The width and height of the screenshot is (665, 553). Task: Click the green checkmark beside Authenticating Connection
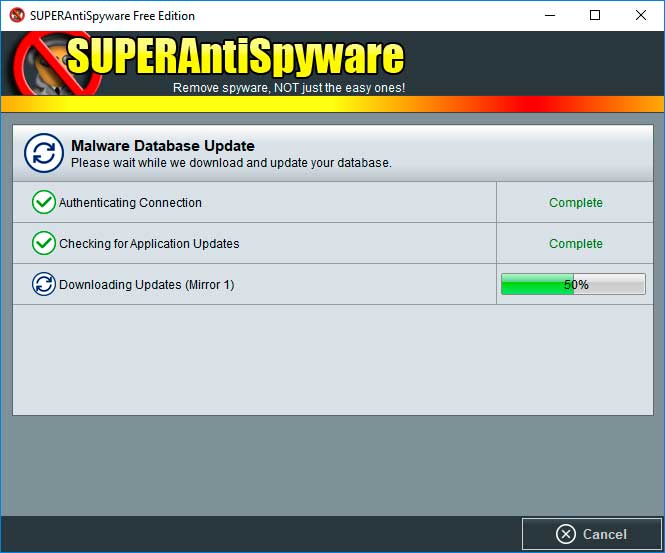tap(44, 202)
